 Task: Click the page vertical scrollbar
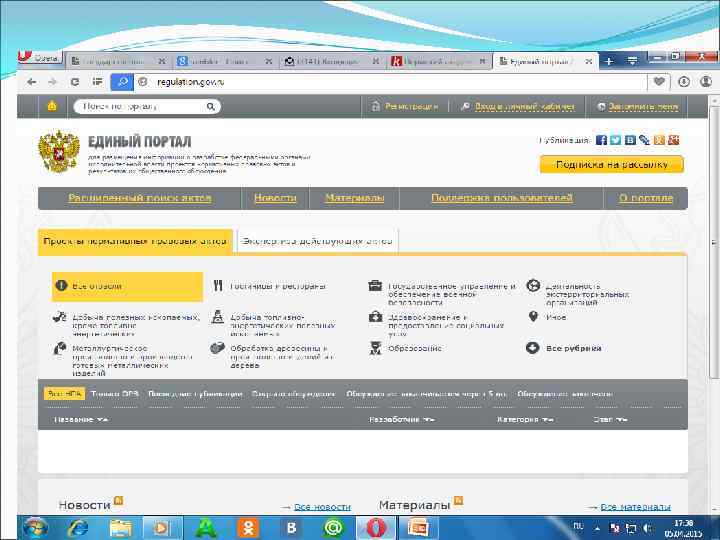pyautogui.click(x=714, y=243)
